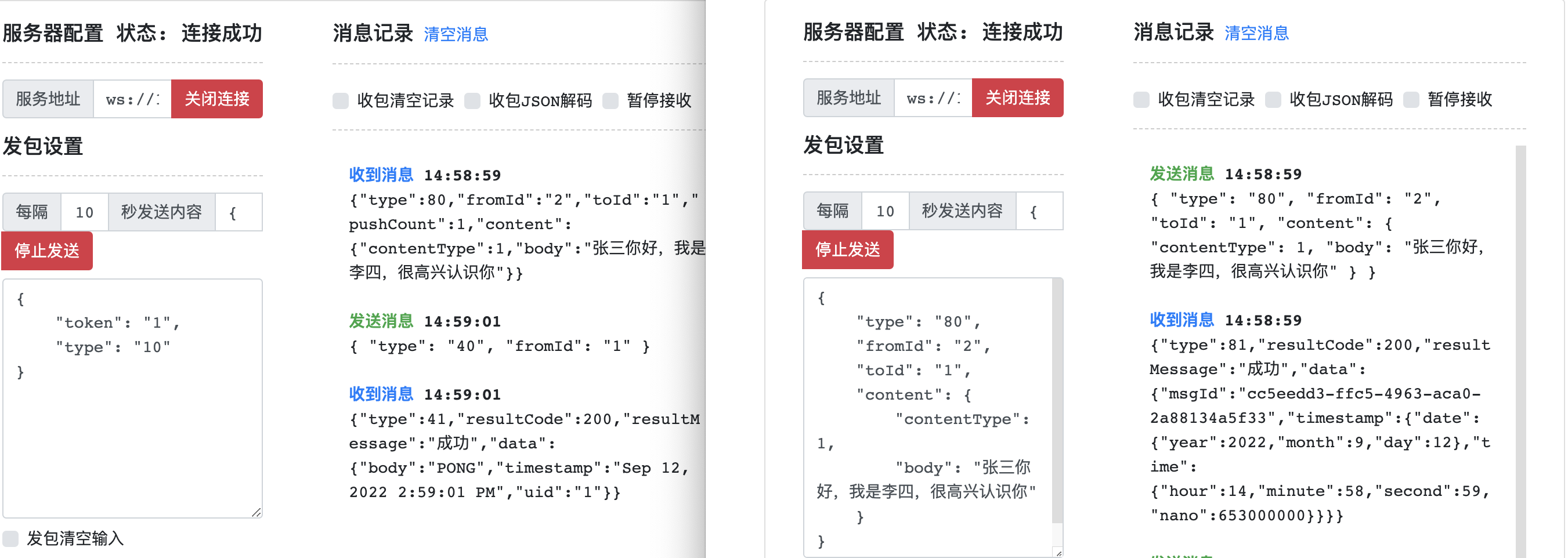This screenshot has height=558, width=1568.
Task: Click 连接成功 status text in right window
Action: click(1022, 32)
